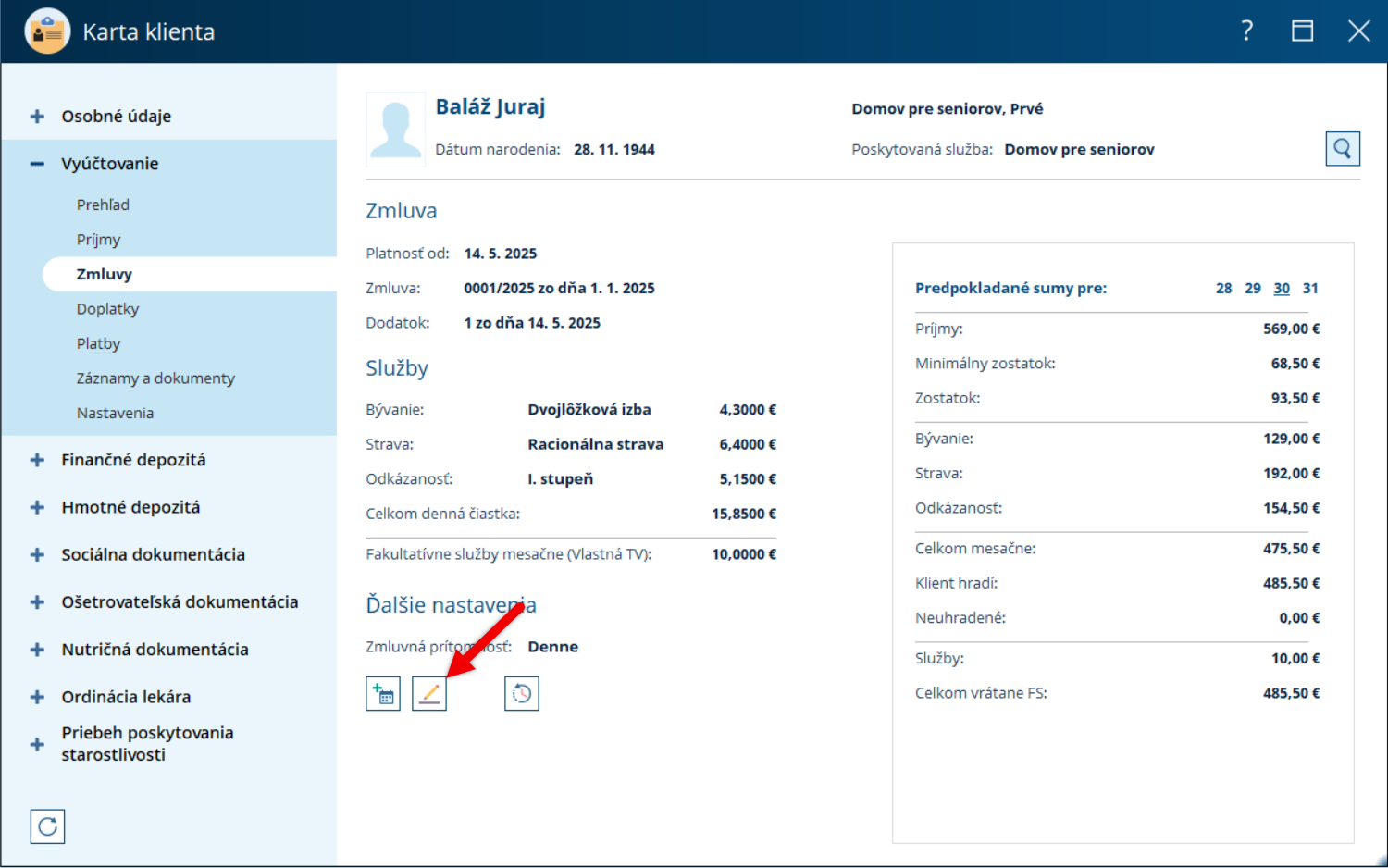
Task: Click the refresh icon in the sidebar
Action: [x=47, y=826]
